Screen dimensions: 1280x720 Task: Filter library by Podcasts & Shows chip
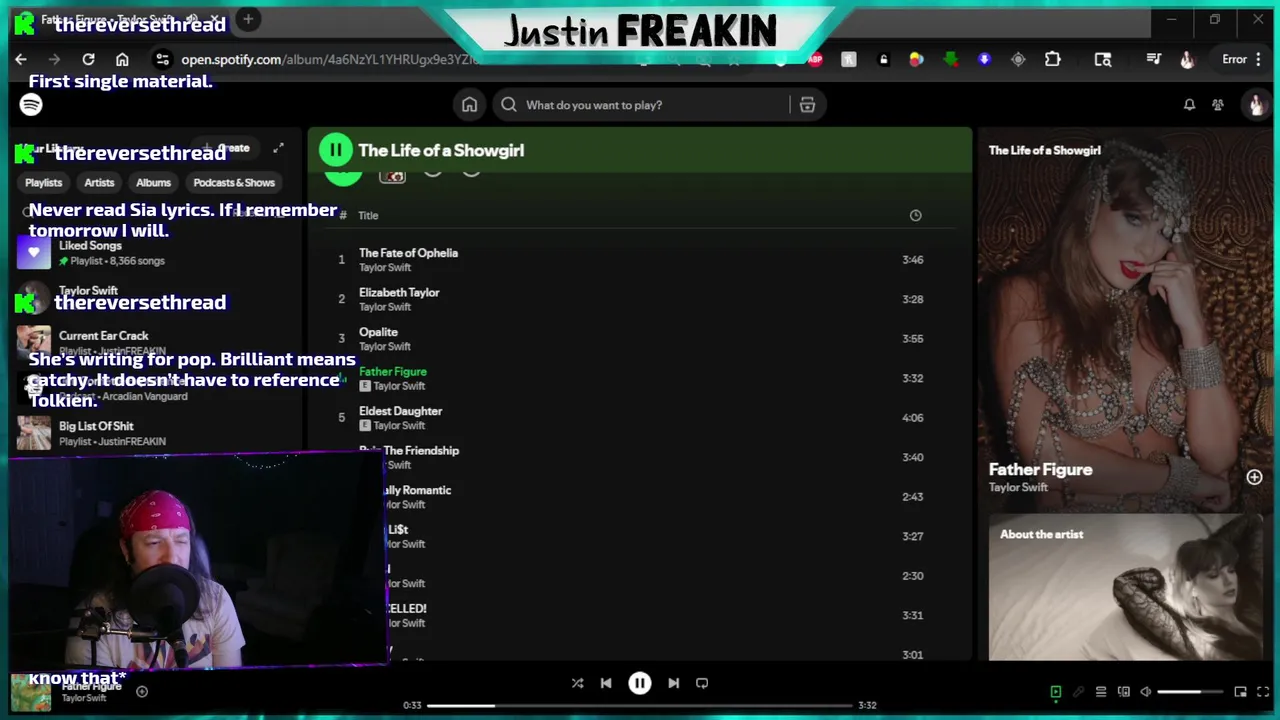click(234, 182)
